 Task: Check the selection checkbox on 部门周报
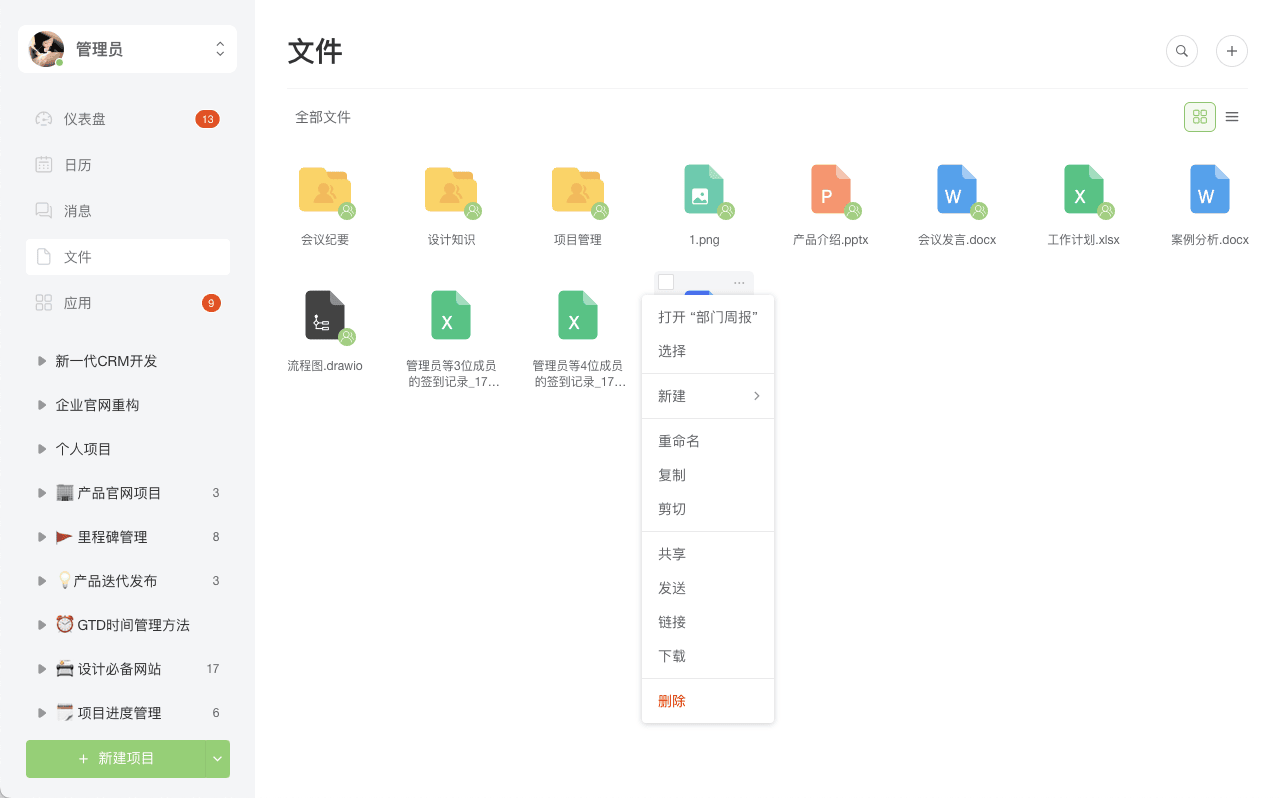click(665, 282)
